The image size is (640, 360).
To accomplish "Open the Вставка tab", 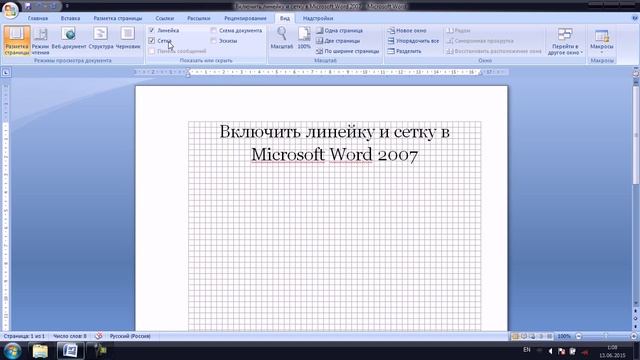I will click(70, 18).
